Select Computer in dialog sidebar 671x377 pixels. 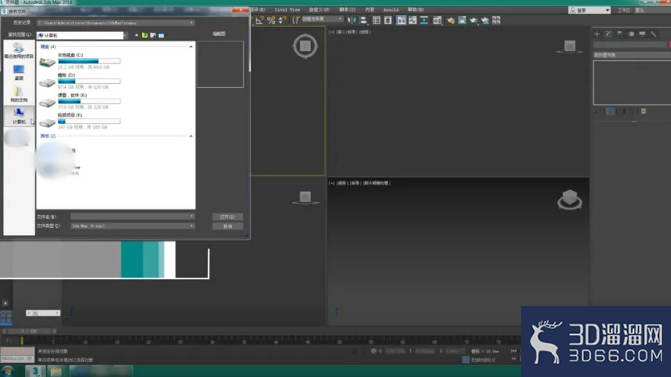coord(19,116)
